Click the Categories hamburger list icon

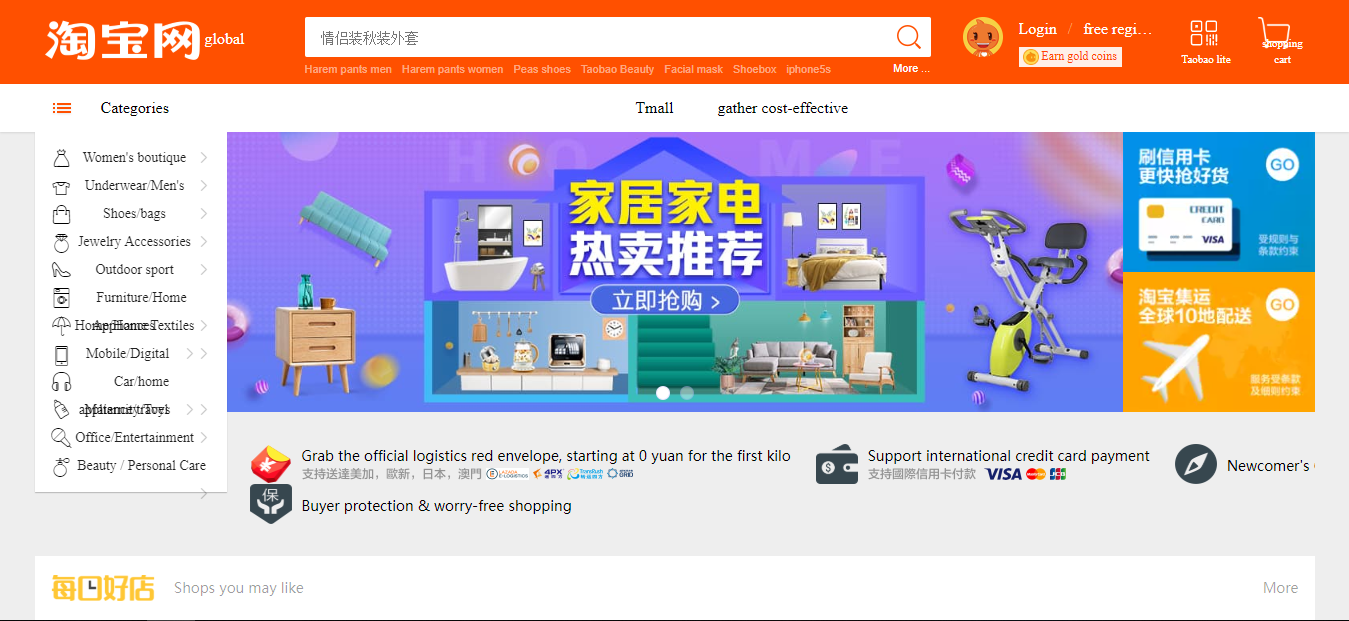coord(62,108)
